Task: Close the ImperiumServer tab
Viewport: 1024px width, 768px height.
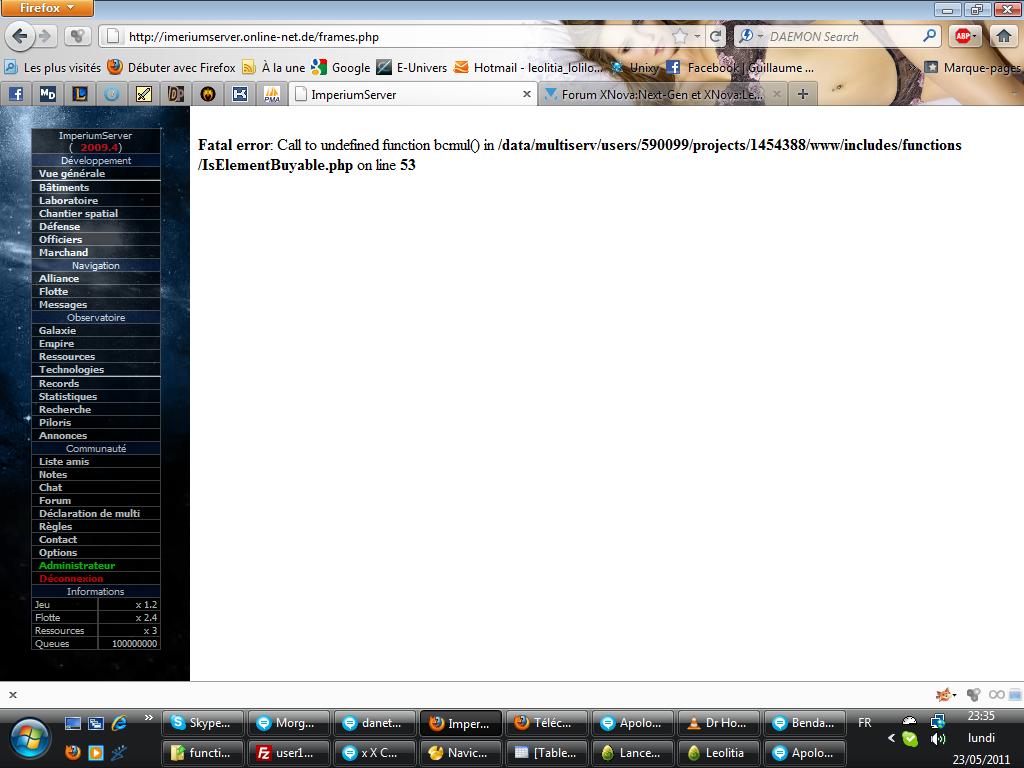Action: 526,94
